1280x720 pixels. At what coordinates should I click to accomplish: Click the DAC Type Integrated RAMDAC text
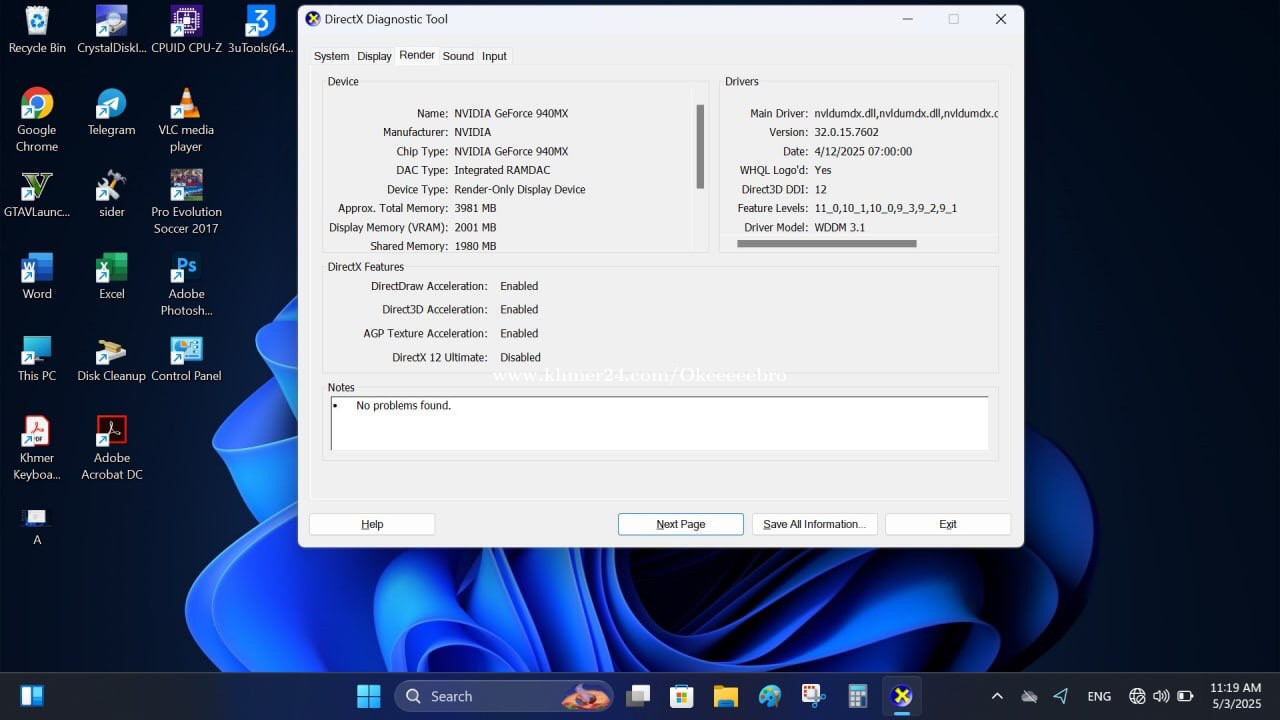(502, 170)
